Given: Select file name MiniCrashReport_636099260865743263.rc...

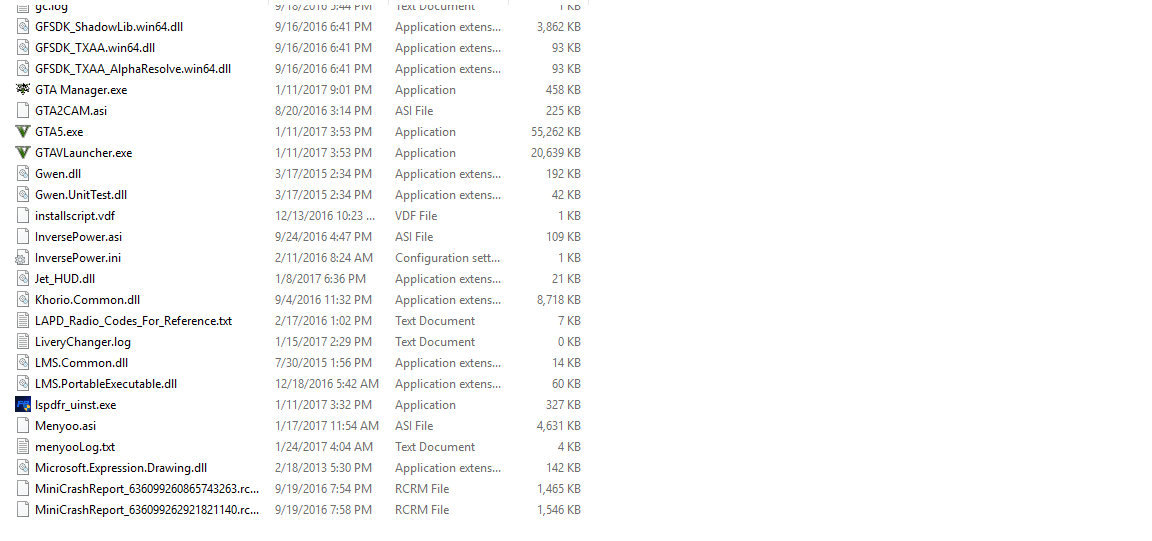Looking at the screenshot, I should tap(148, 489).
